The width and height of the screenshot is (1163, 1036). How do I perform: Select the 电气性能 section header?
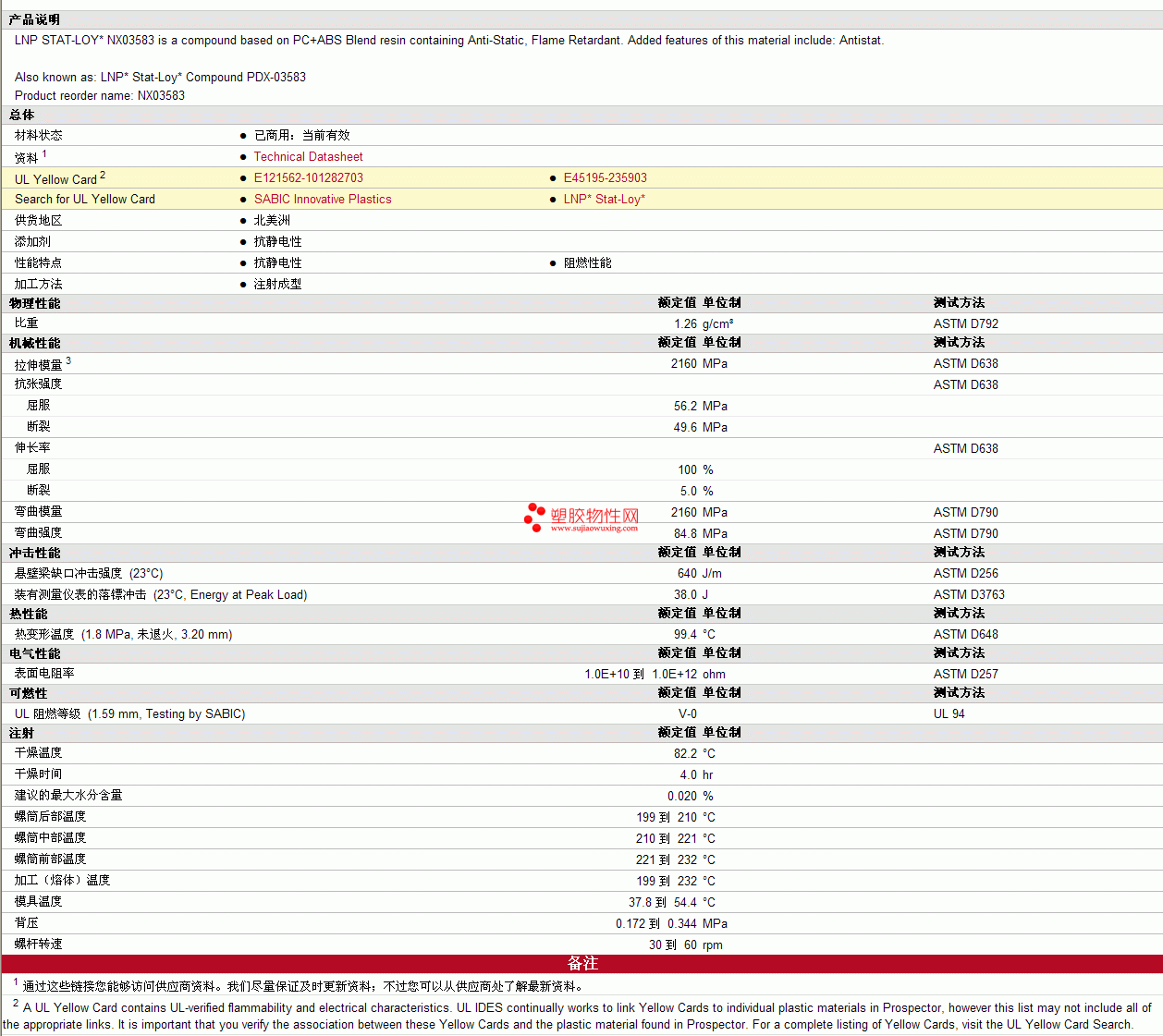click(34, 654)
